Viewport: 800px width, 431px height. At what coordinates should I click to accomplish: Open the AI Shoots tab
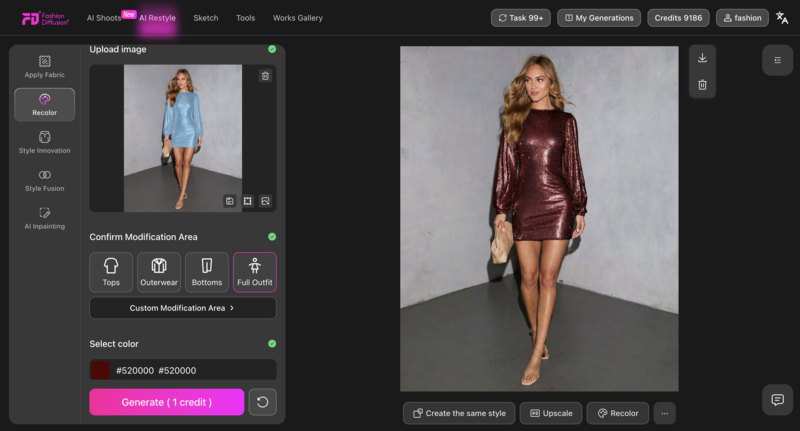click(104, 18)
